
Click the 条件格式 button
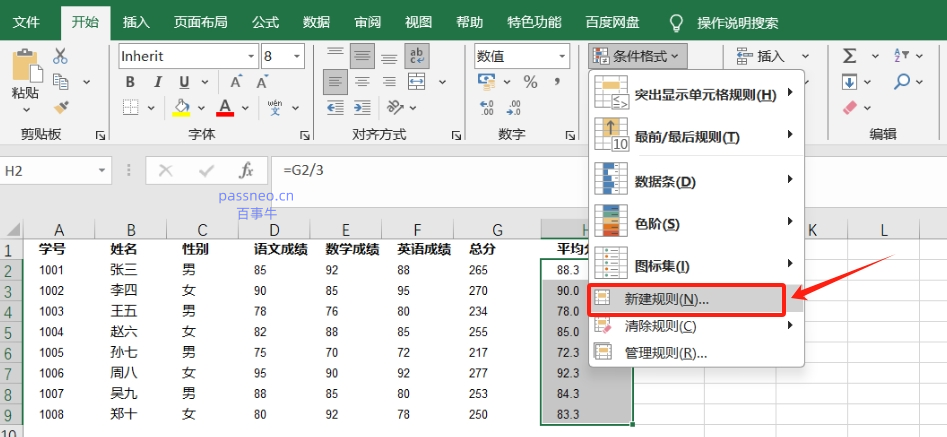639,56
